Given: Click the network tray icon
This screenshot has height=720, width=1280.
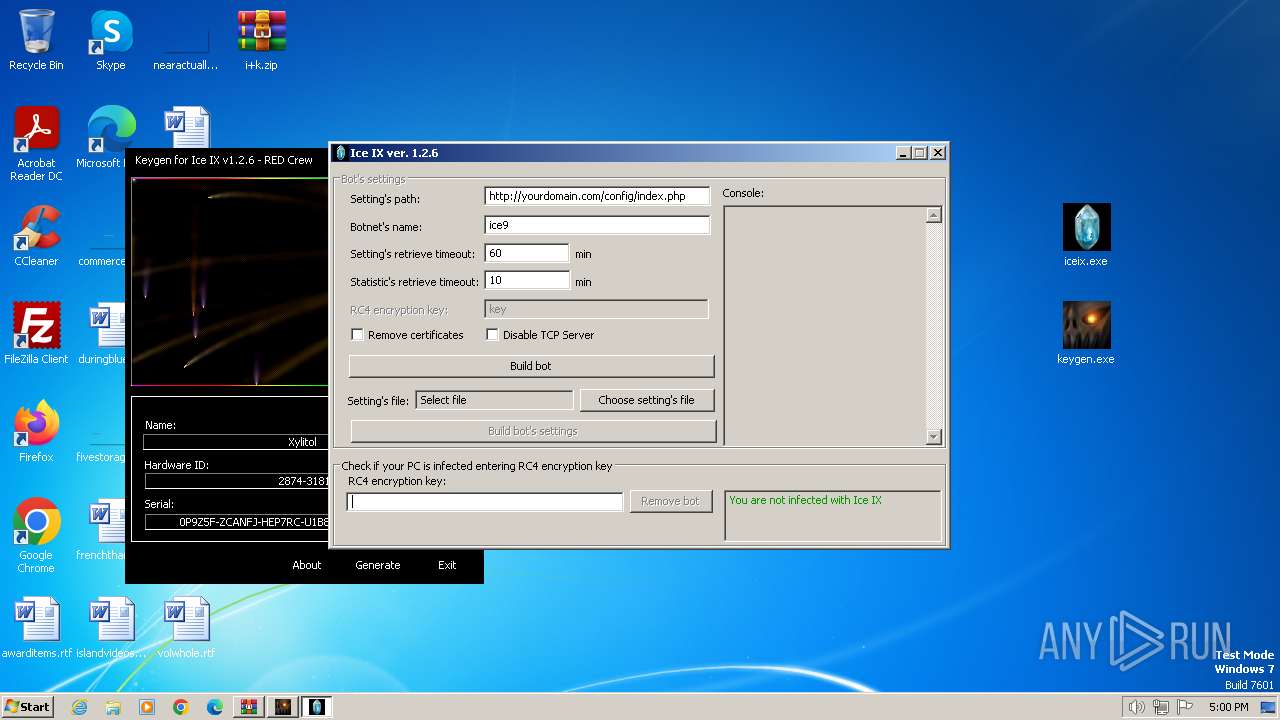Looking at the screenshot, I should pos(1161,707).
